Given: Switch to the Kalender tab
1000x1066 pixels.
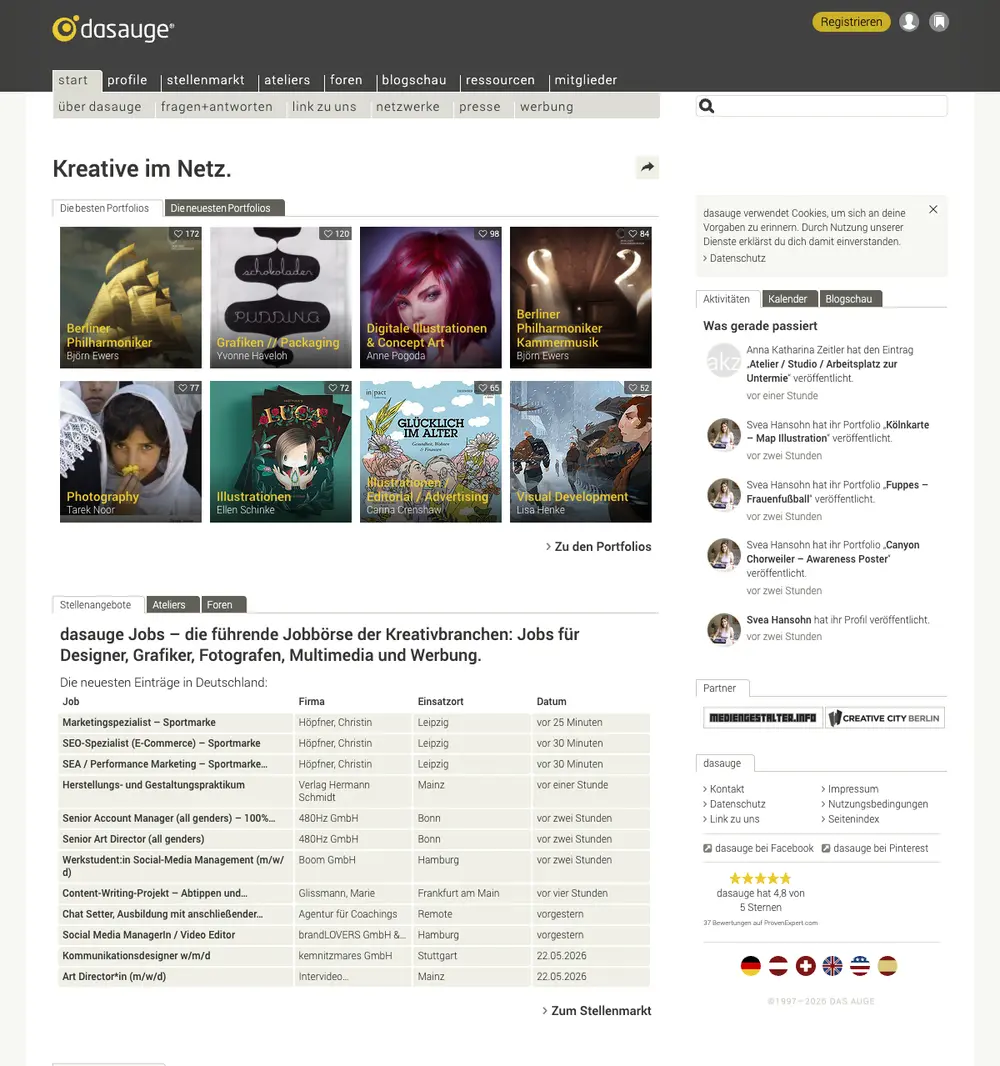Looking at the screenshot, I should (790, 299).
